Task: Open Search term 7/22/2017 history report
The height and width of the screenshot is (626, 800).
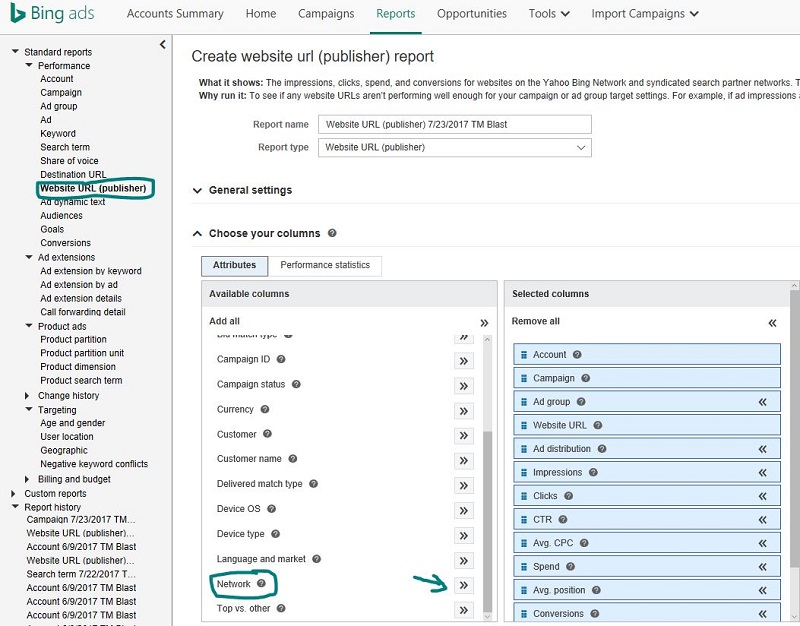Action: 81,574
